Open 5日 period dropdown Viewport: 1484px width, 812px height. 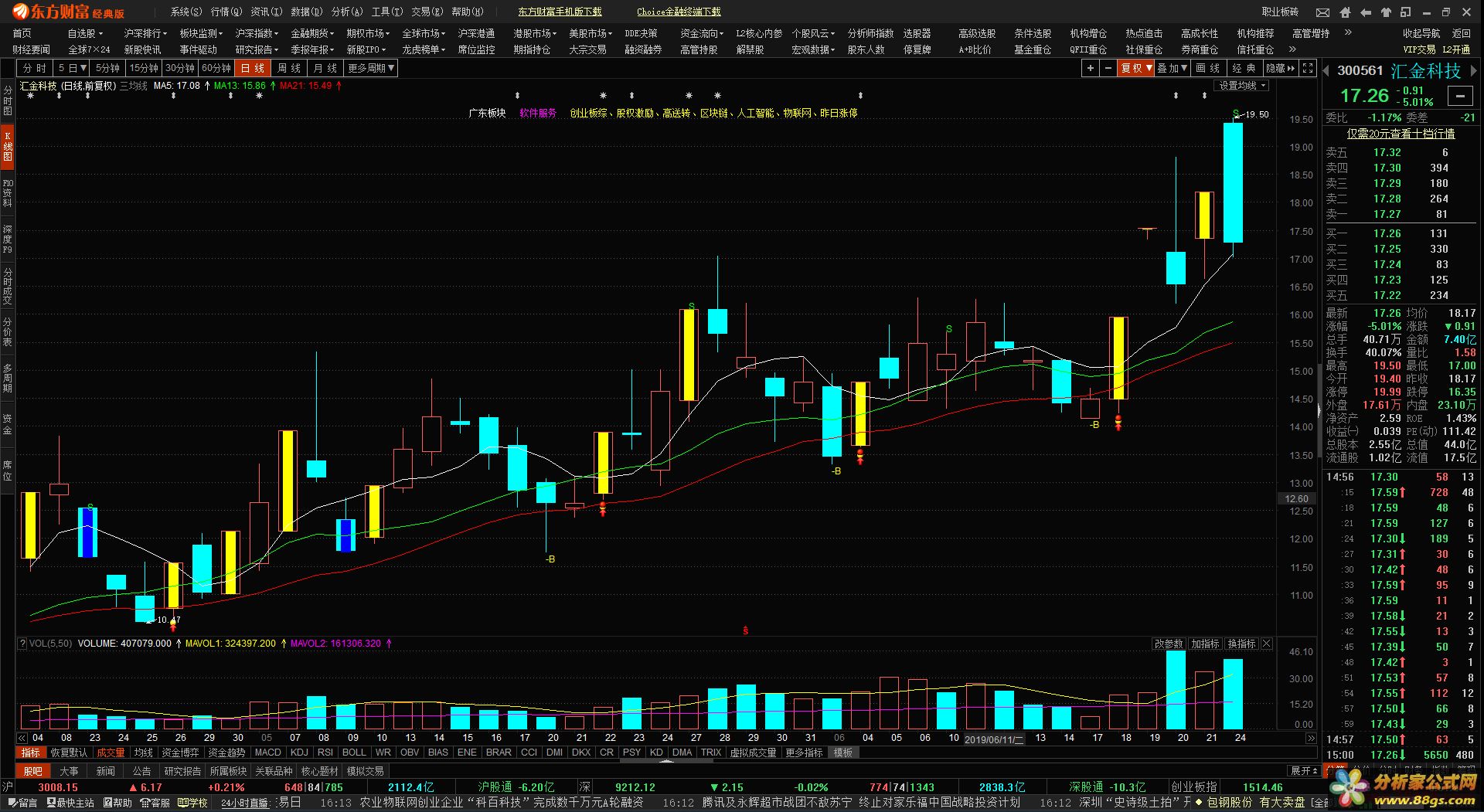[x=72, y=68]
